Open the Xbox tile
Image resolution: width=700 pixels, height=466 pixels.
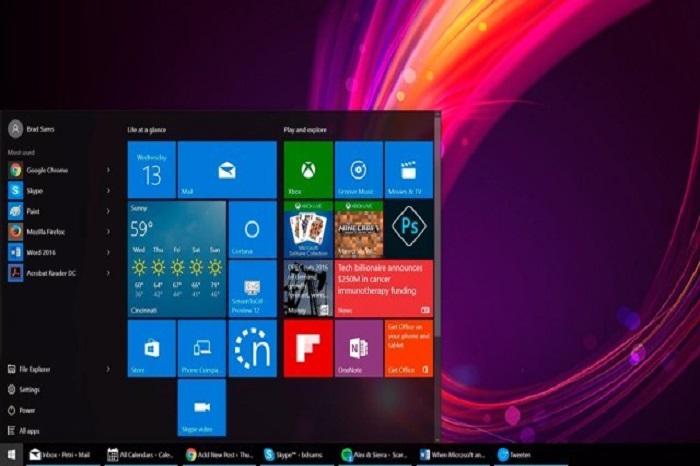tap(308, 169)
